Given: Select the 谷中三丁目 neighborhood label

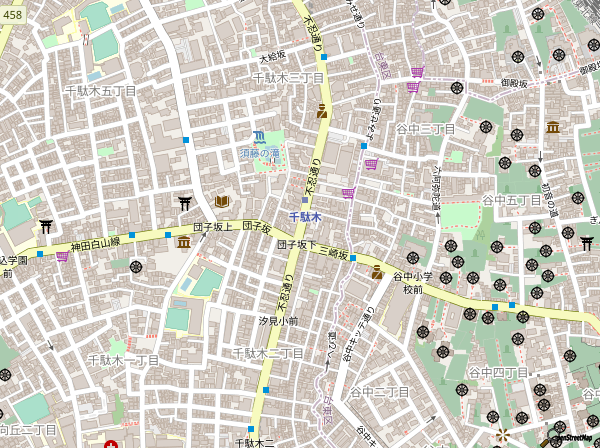Looking at the screenshot, I should tap(424, 129).
